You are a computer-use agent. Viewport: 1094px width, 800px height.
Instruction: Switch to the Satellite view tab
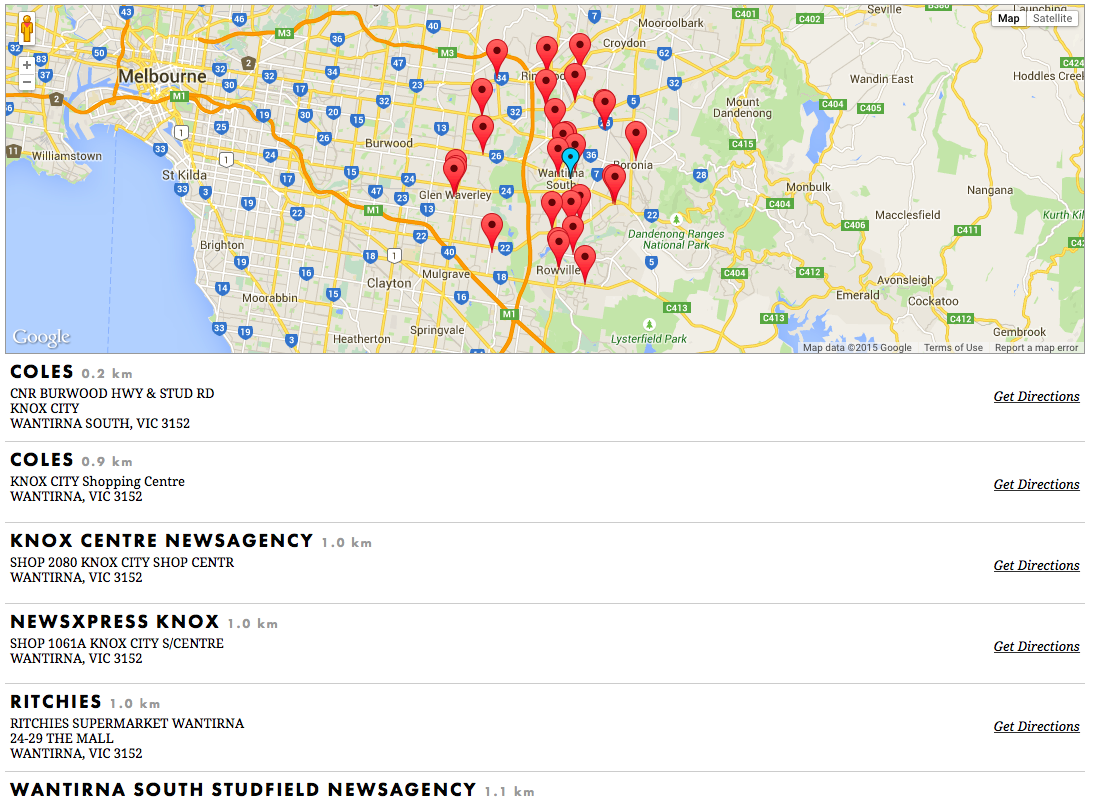pos(1052,18)
